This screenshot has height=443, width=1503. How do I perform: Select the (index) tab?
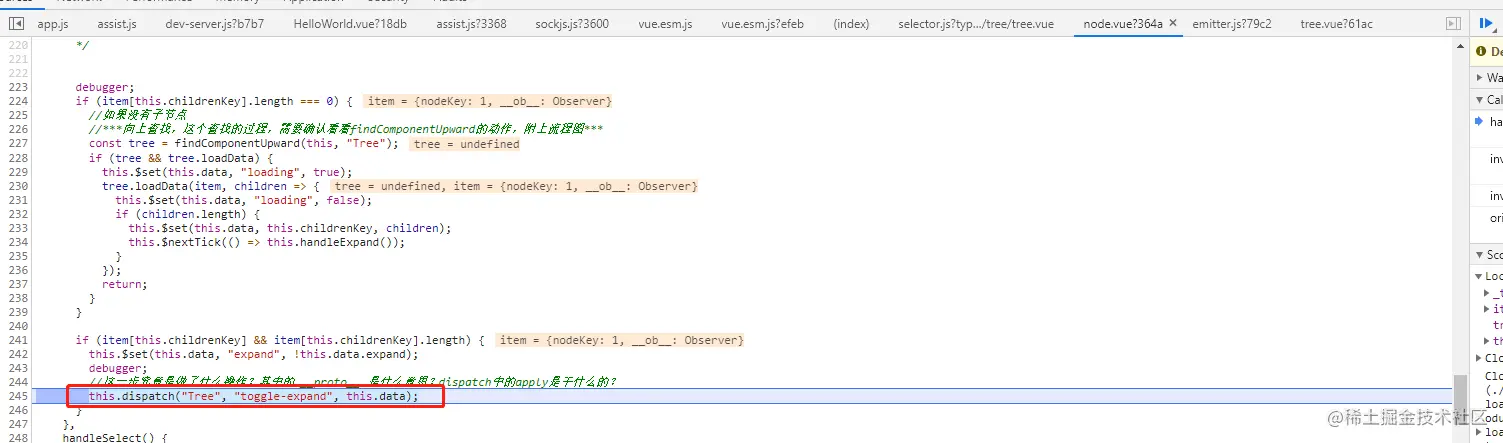[851, 23]
